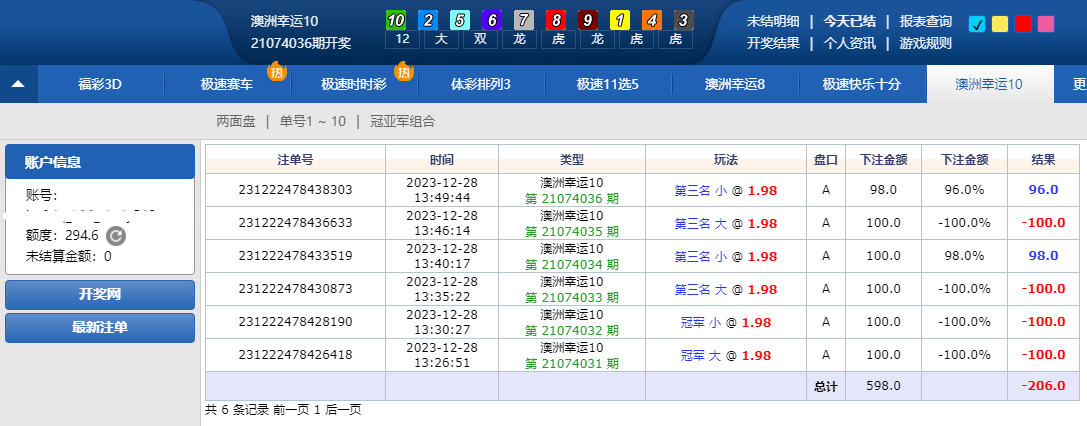Go to 后一页 next page
The width and height of the screenshot is (1087, 426).
click(x=344, y=410)
